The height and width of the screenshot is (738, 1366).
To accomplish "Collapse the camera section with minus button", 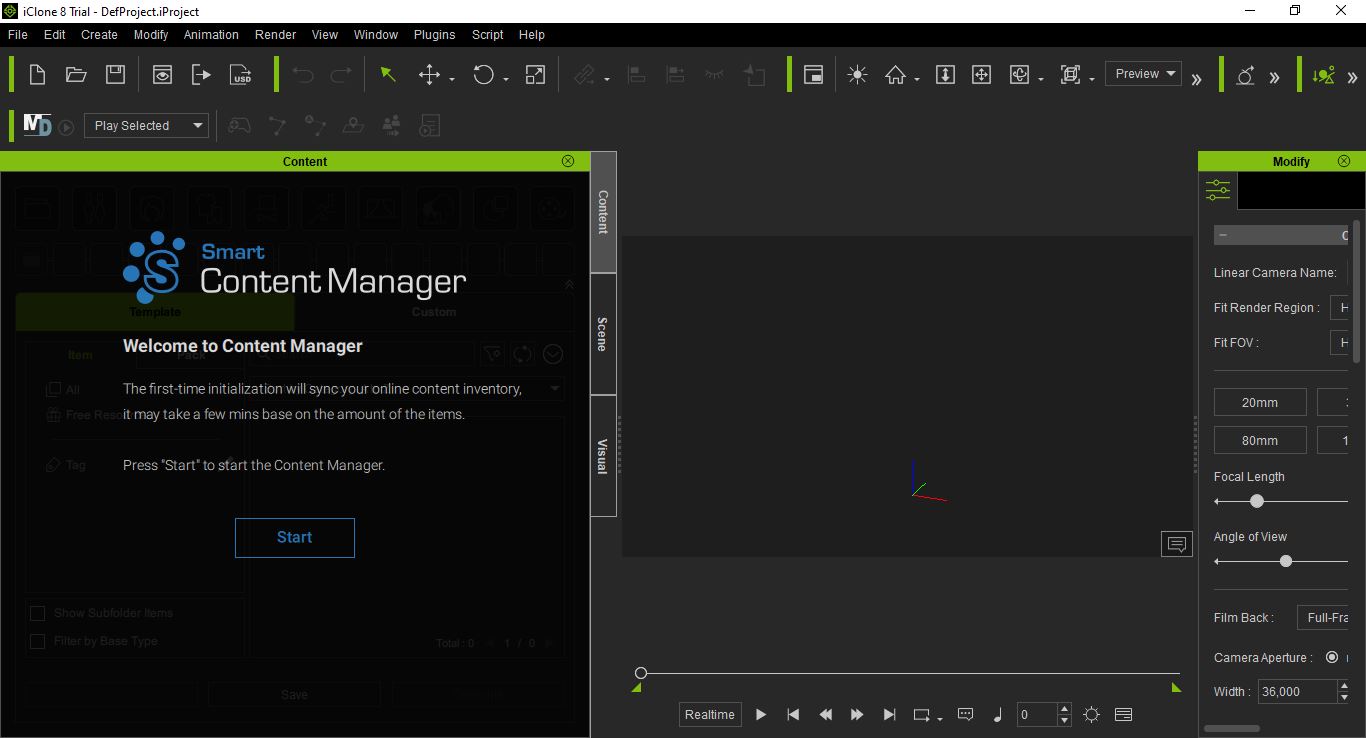I will [x=1223, y=235].
